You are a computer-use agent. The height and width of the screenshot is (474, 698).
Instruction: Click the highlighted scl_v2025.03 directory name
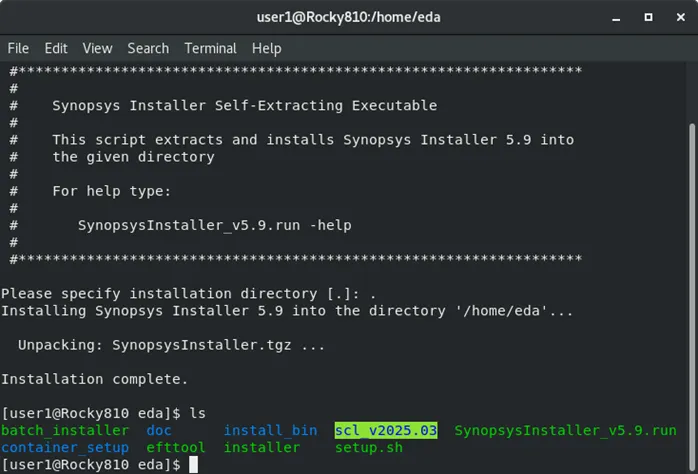coord(386,430)
